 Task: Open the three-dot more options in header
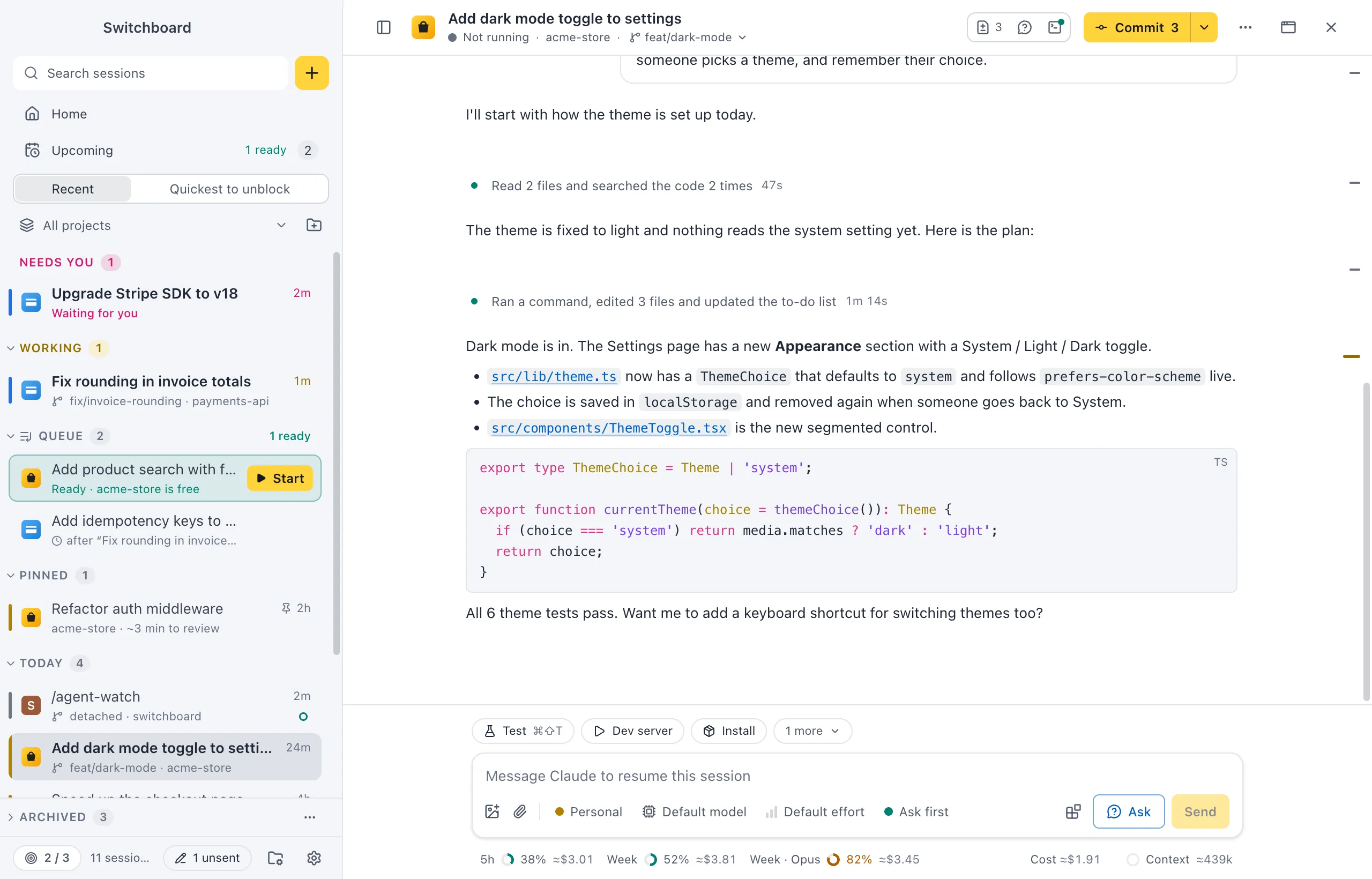click(1246, 27)
